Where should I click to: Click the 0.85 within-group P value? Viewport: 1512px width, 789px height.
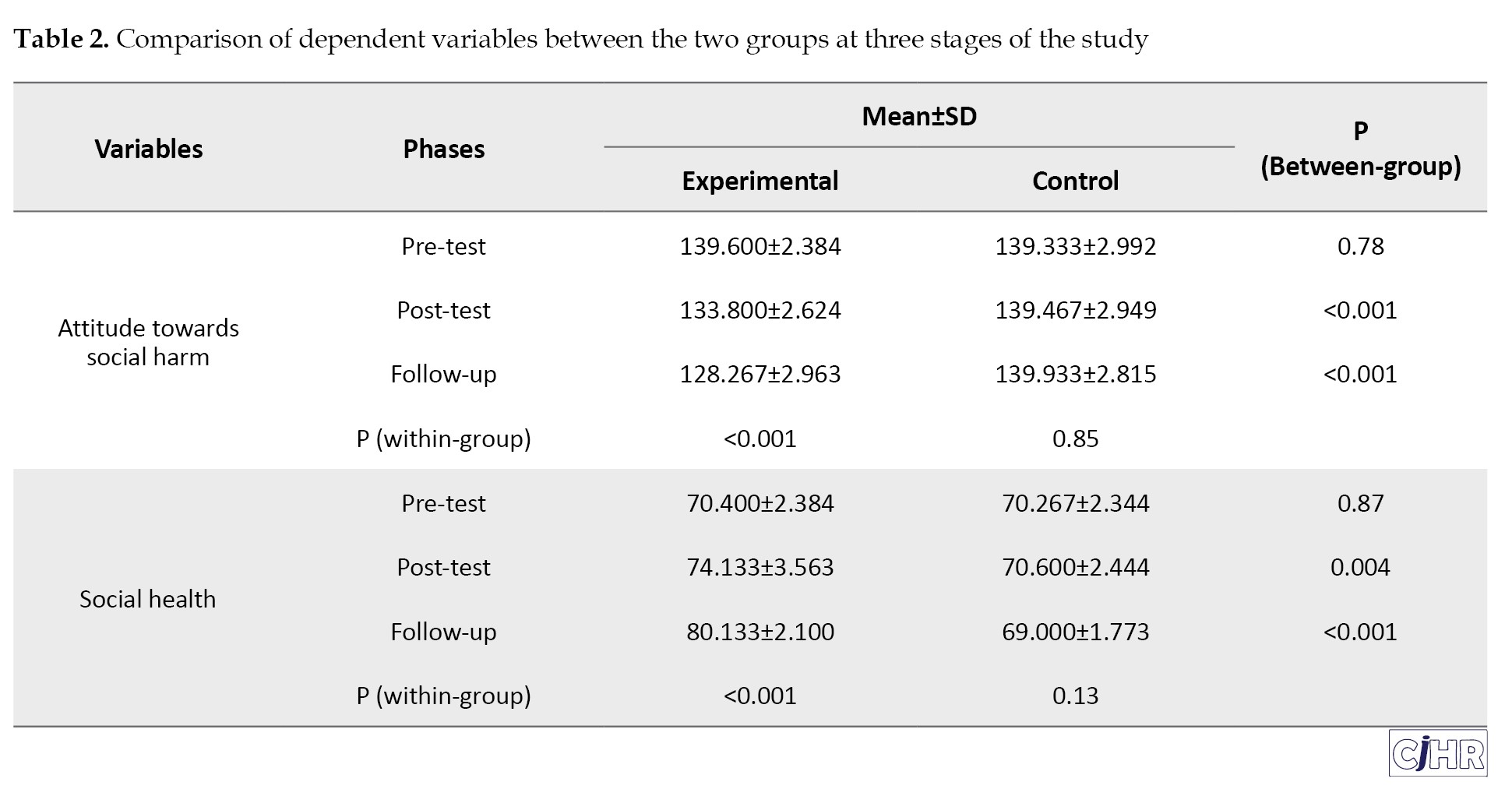click(1075, 439)
